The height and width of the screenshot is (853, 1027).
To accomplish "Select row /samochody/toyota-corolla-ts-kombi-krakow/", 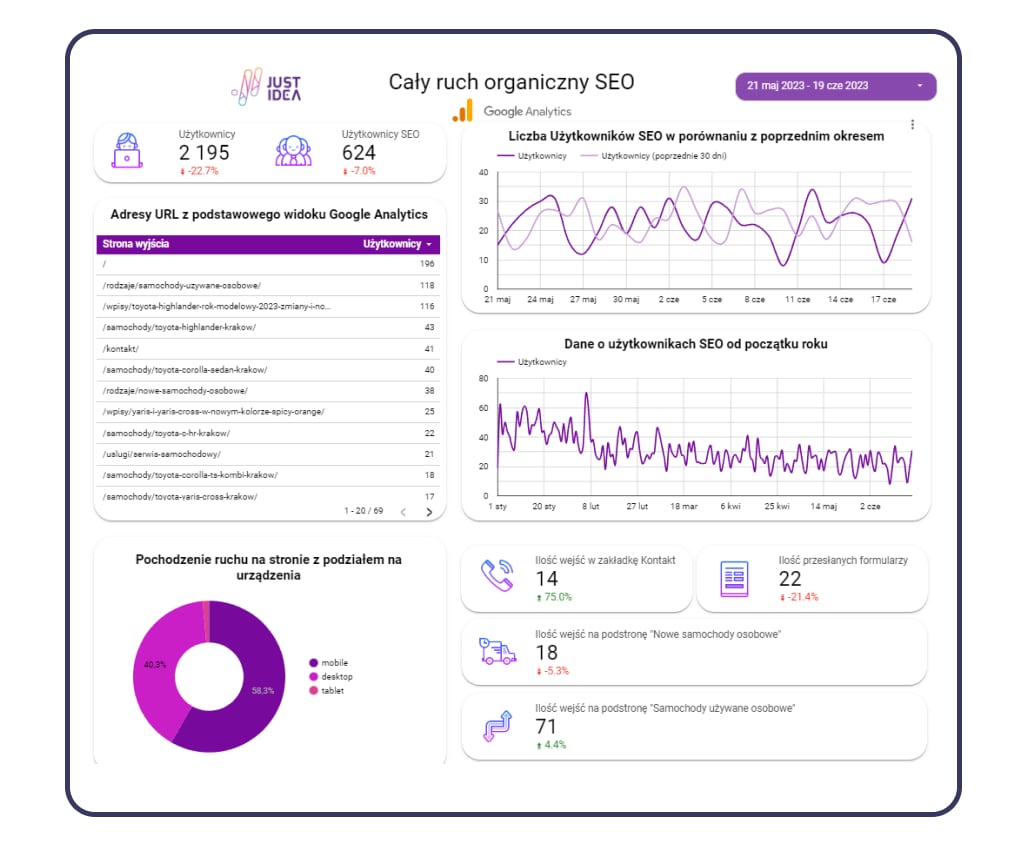I will tap(268, 475).
